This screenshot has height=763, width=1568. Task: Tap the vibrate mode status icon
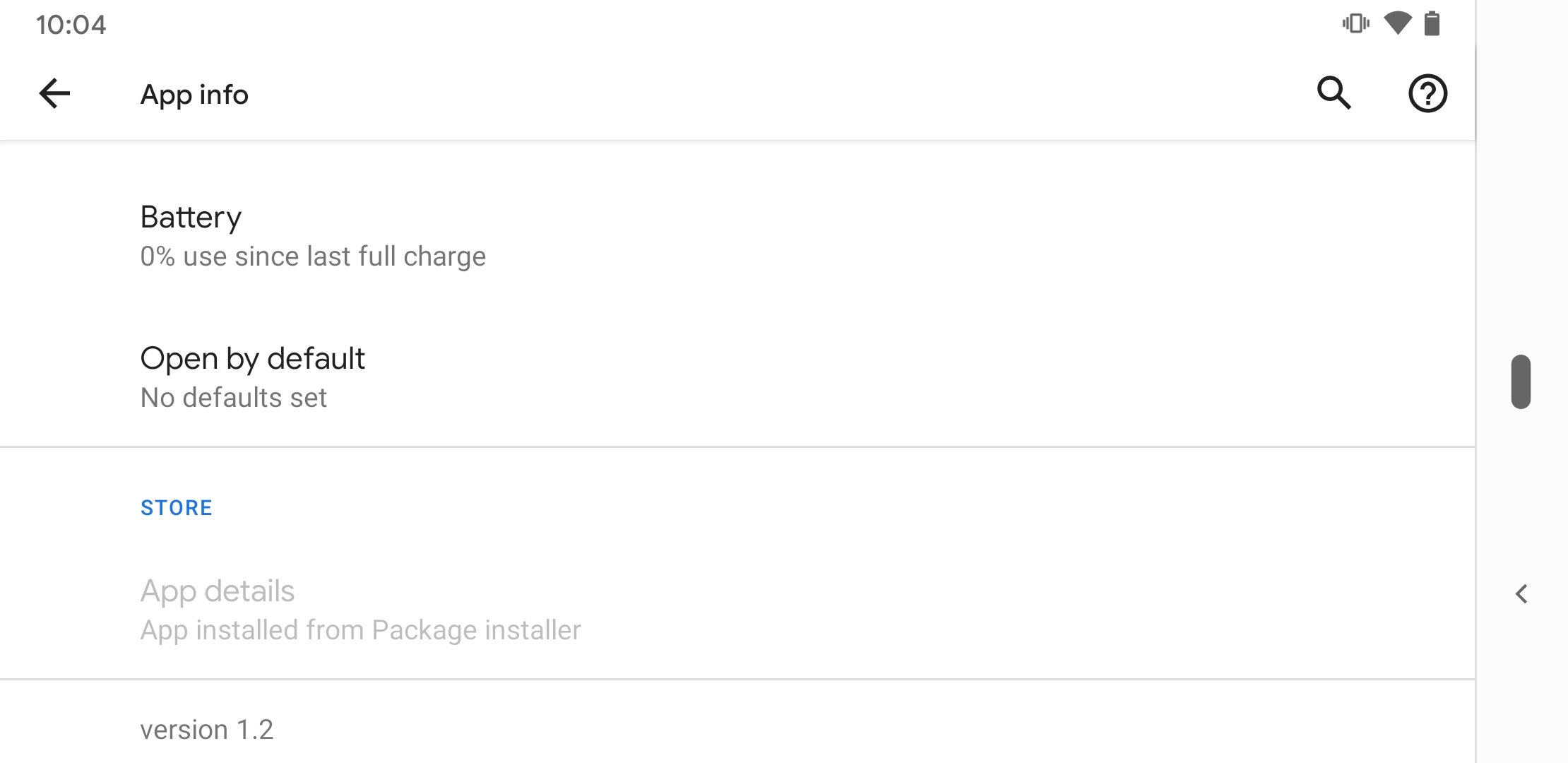[x=1355, y=24]
